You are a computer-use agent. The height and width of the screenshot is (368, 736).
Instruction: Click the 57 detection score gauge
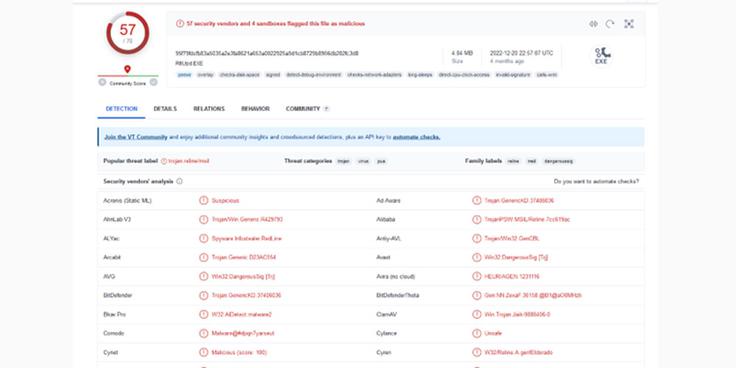tap(128, 33)
